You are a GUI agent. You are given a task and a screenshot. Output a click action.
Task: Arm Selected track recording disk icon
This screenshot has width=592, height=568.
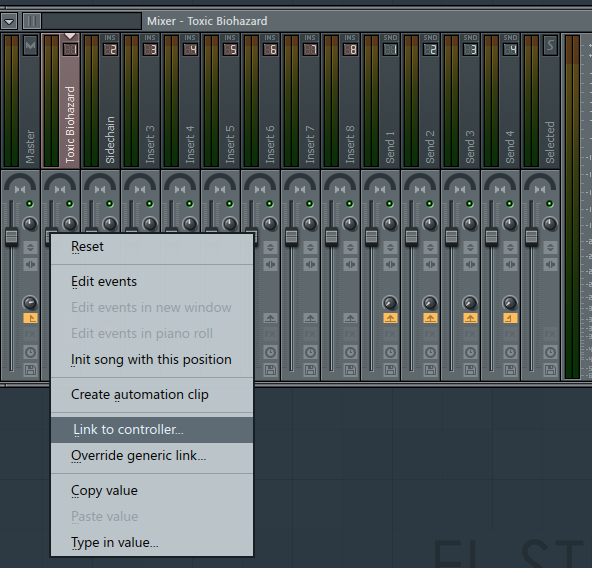550,370
